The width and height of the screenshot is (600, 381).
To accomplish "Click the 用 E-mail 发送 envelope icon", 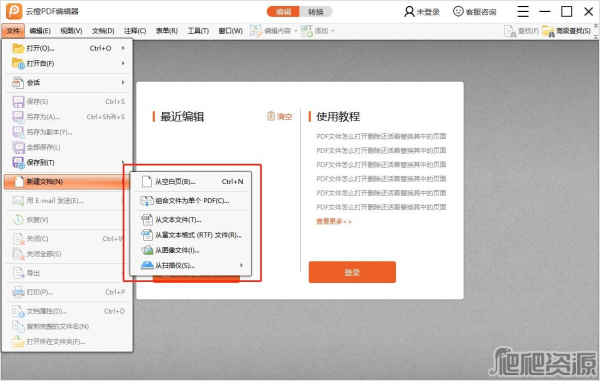I will pyautogui.click(x=18, y=200).
